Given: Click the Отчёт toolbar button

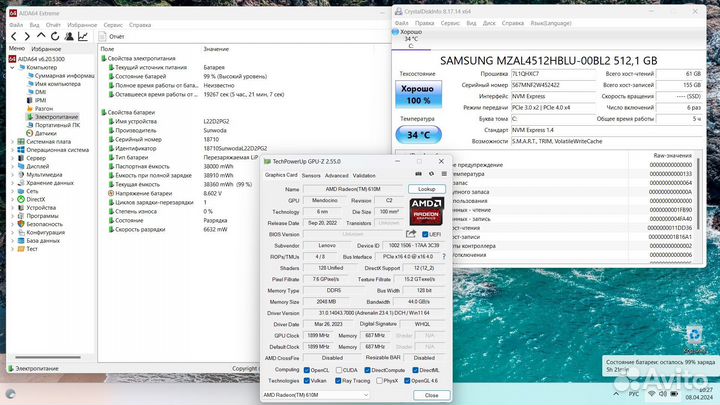Looking at the screenshot, I should click(112, 36).
